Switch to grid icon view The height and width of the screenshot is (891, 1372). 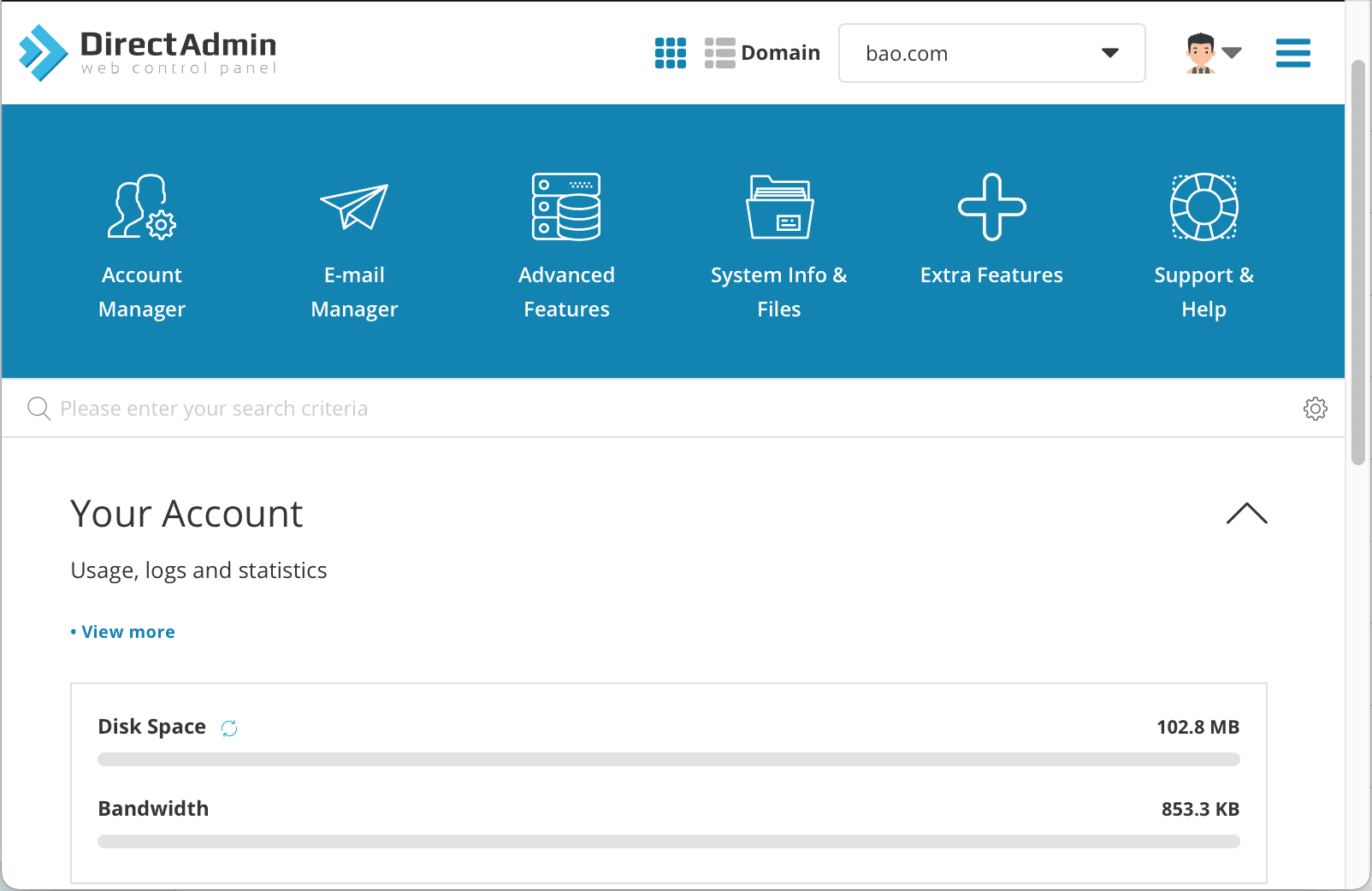coord(670,53)
